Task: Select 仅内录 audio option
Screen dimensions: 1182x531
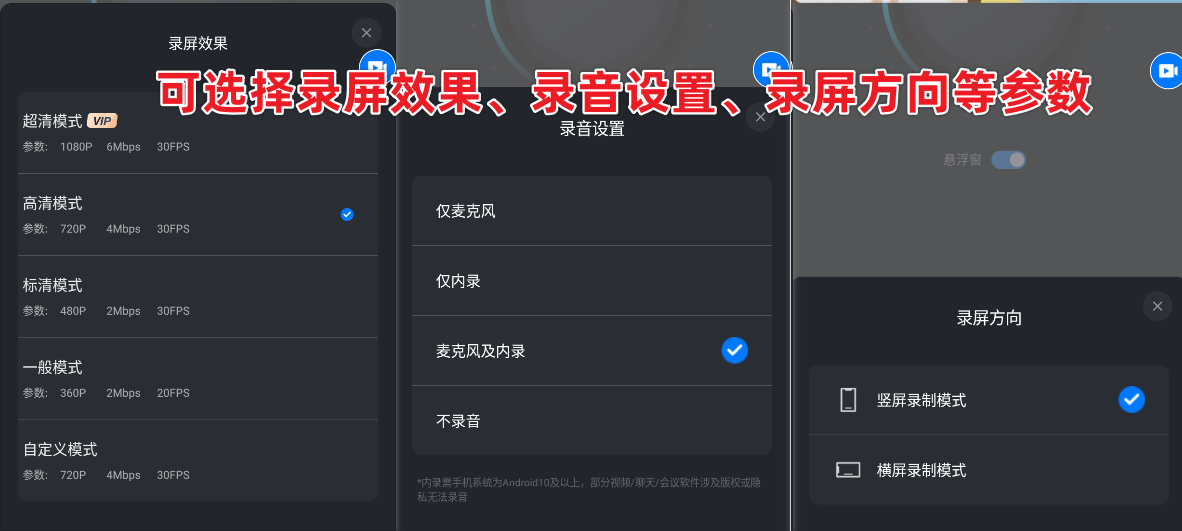Action: (592, 281)
